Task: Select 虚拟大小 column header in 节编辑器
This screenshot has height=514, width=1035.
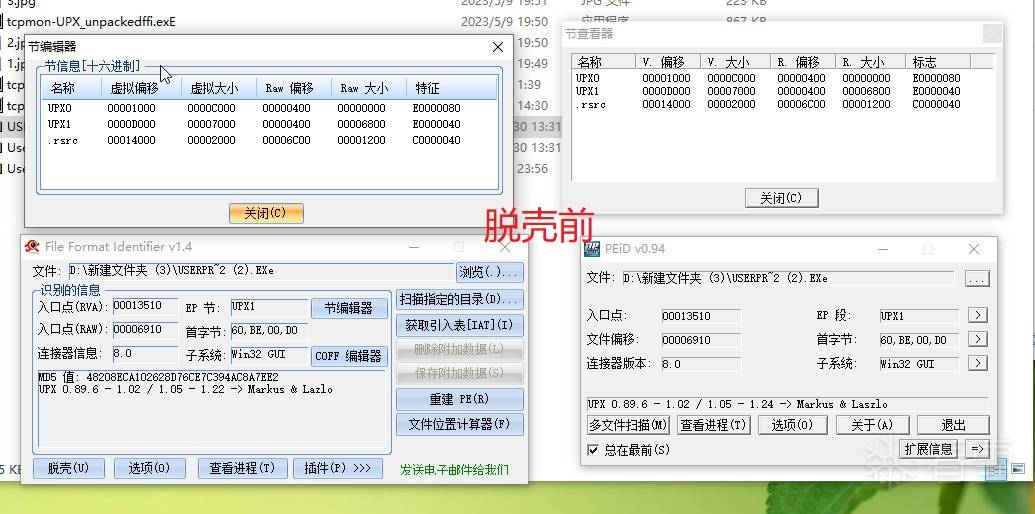Action: pos(218,88)
